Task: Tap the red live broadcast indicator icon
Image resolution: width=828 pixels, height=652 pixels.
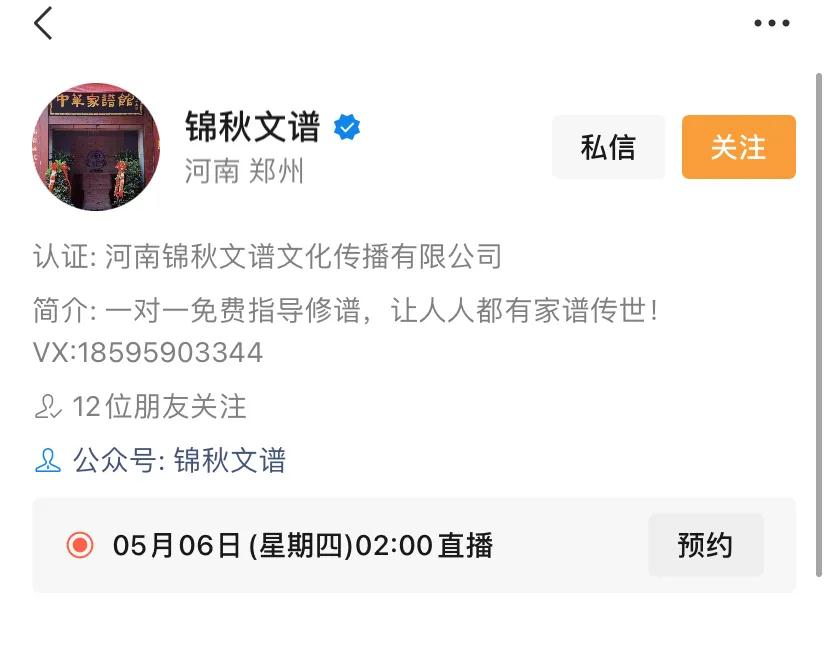Action: click(80, 545)
